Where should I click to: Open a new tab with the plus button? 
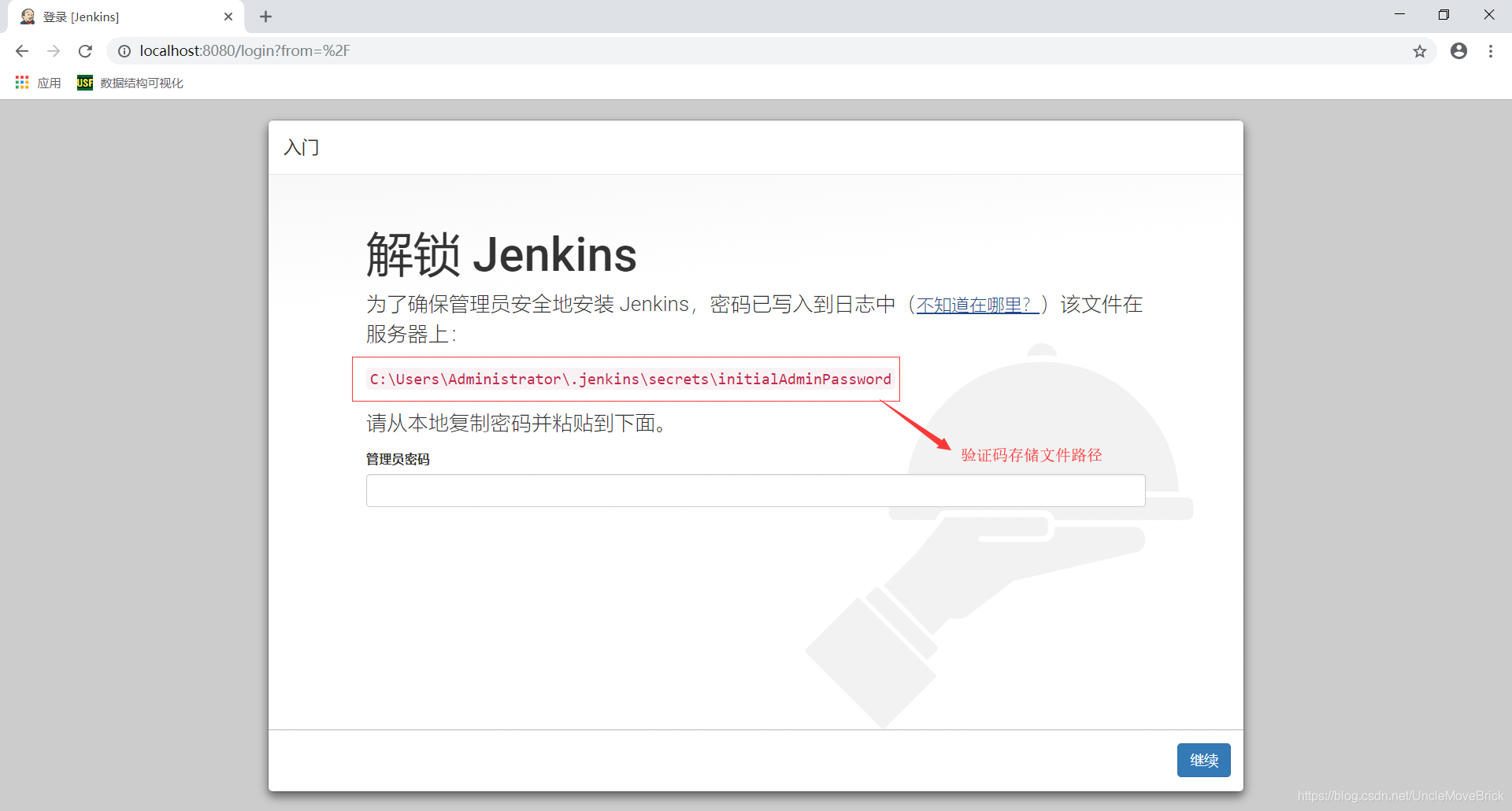[x=265, y=17]
